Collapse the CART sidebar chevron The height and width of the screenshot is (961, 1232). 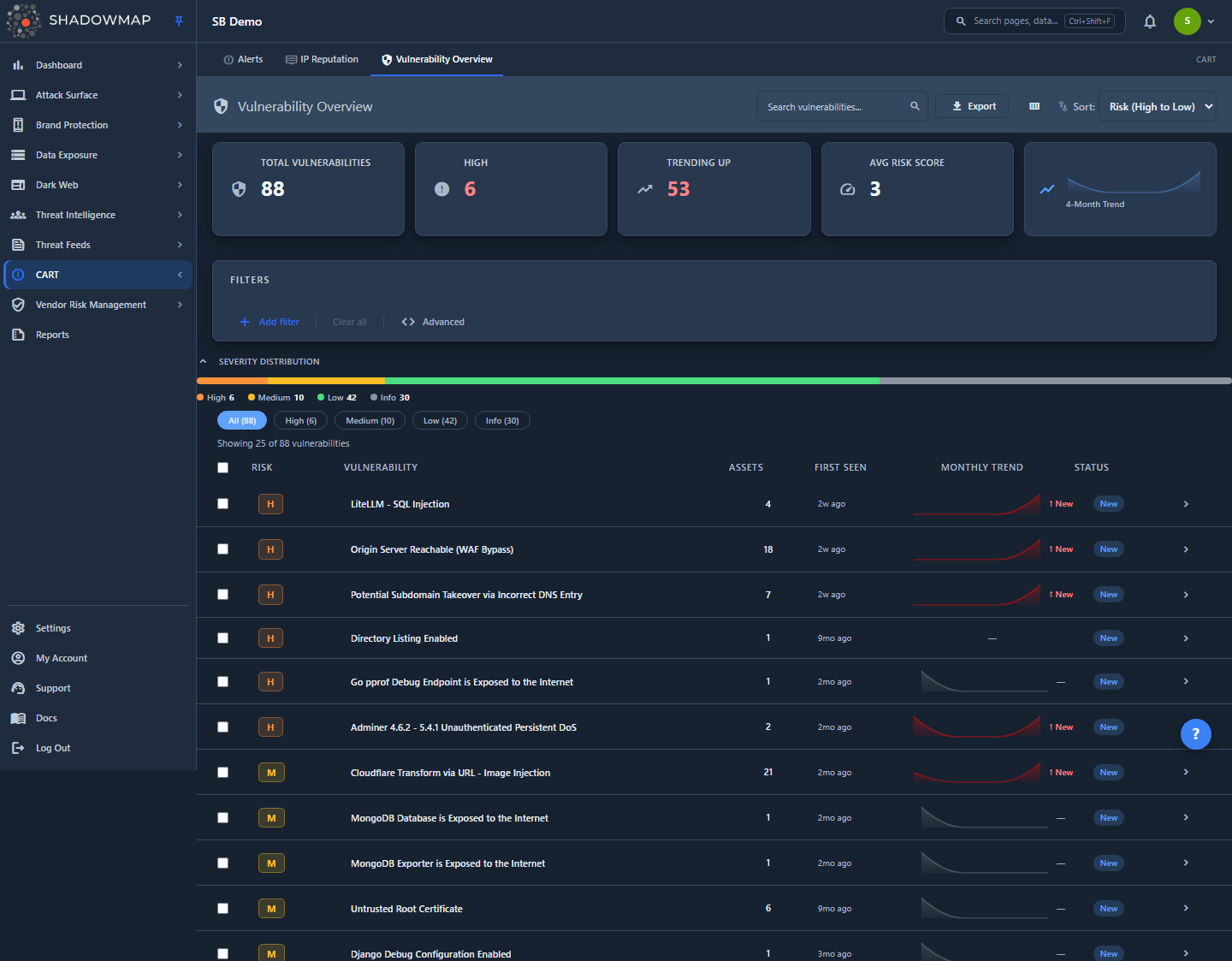click(x=180, y=275)
